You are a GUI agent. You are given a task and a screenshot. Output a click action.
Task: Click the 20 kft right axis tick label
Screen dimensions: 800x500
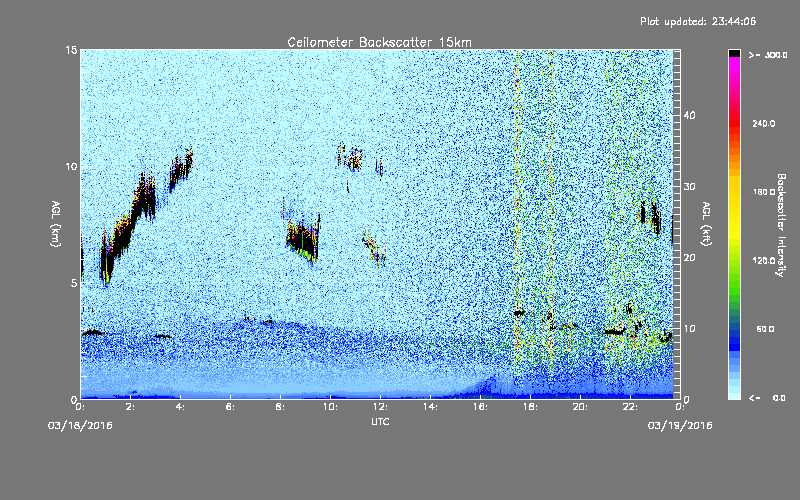click(x=689, y=258)
